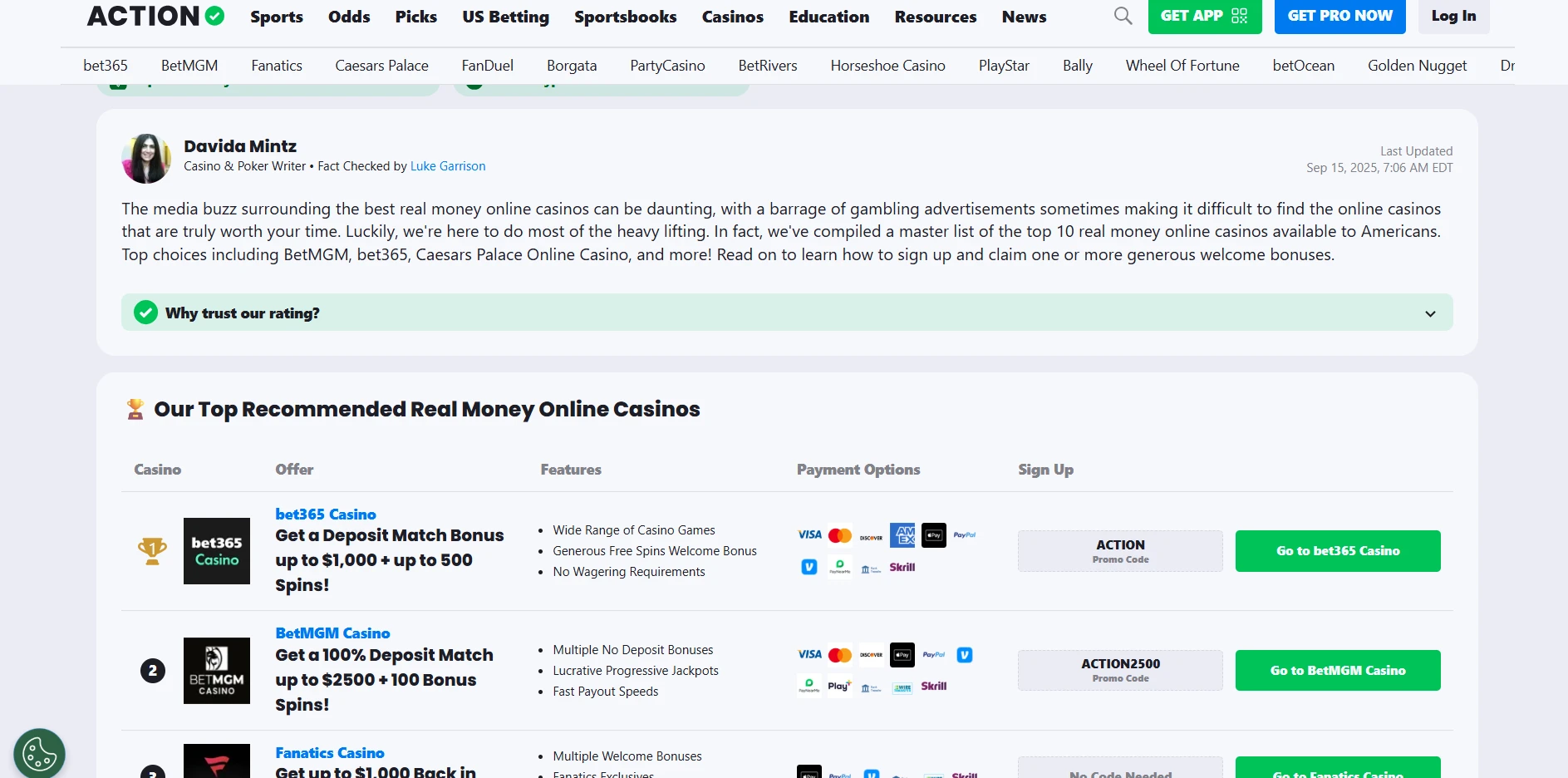Viewport: 1568px width, 778px height.
Task: Click the Wire Transfer icon in BetMGM row
Action: point(902,687)
